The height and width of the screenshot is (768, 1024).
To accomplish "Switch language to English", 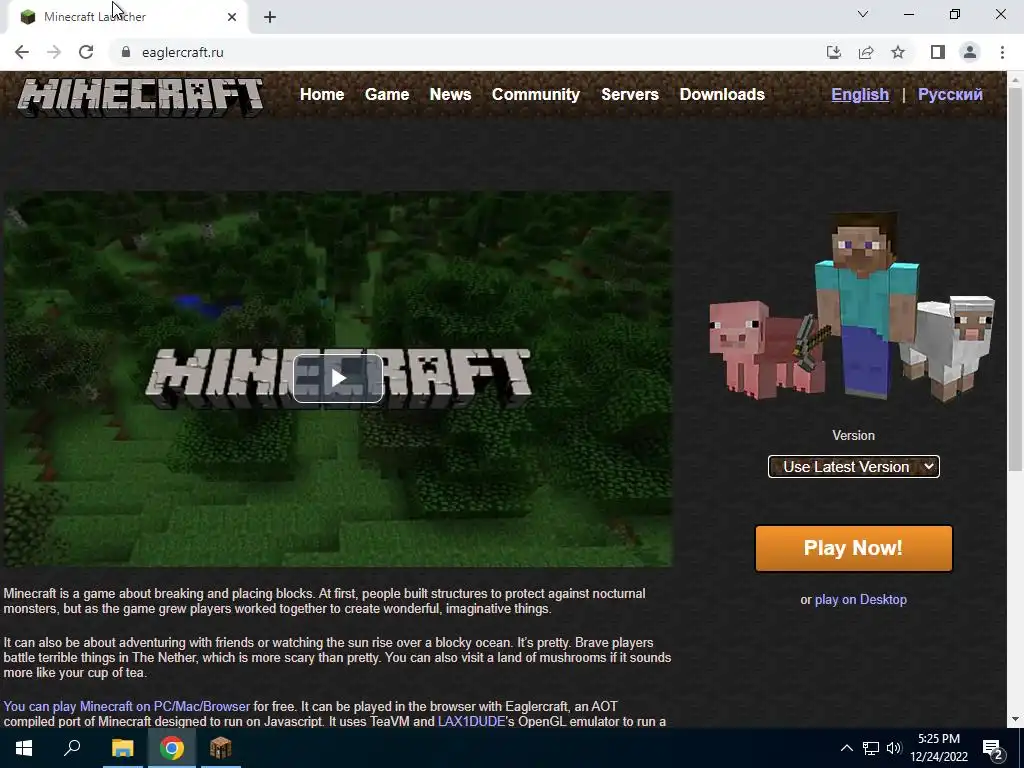I will (860, 95).
